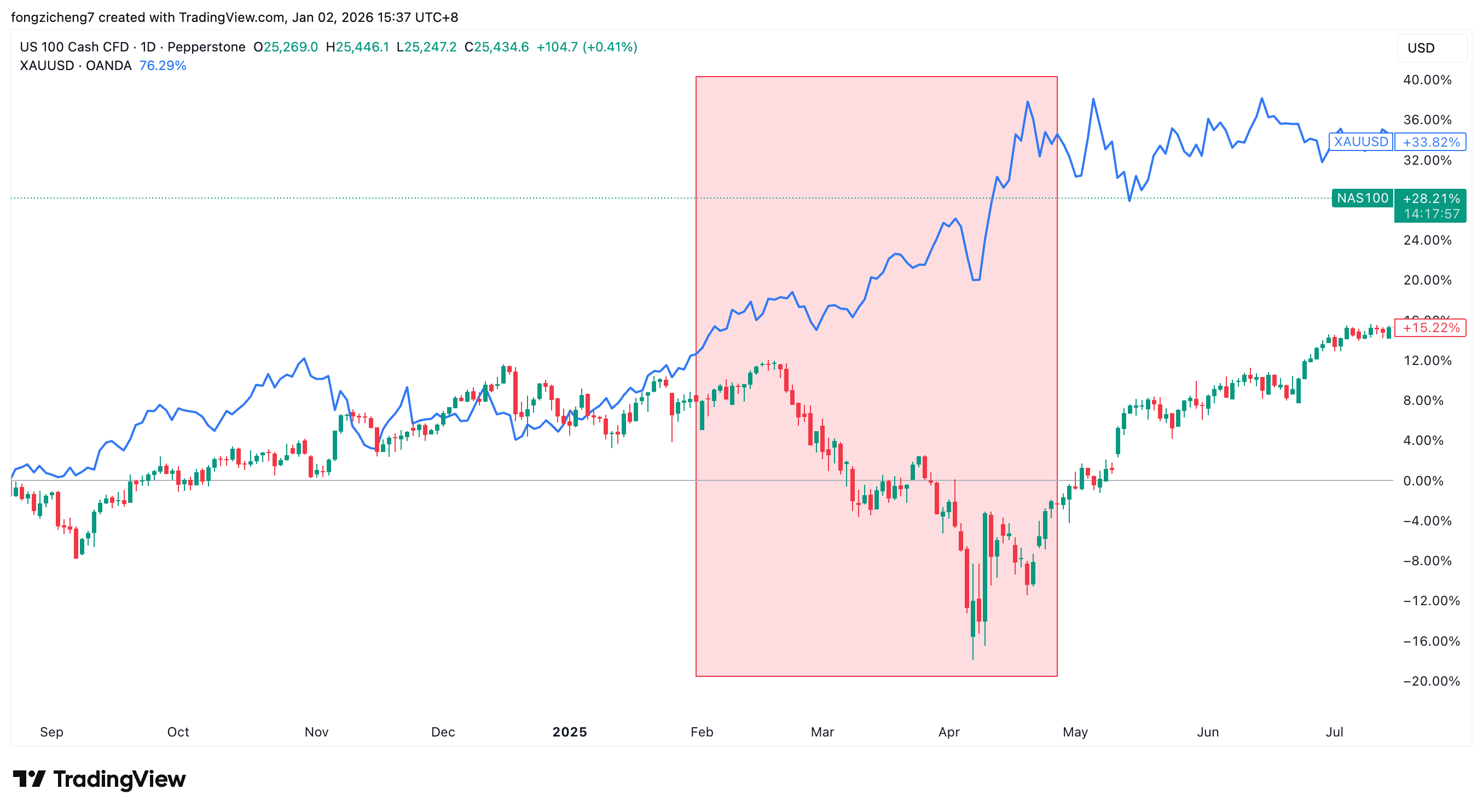
Task: Click the Apr label on time axis
Action: click(x=949, y=732)
